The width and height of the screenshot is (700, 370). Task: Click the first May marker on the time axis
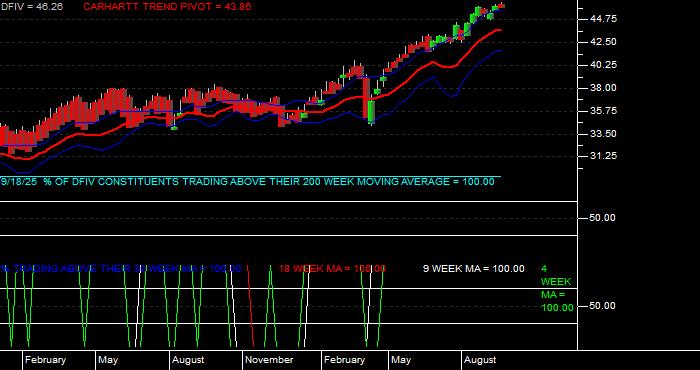108,360
